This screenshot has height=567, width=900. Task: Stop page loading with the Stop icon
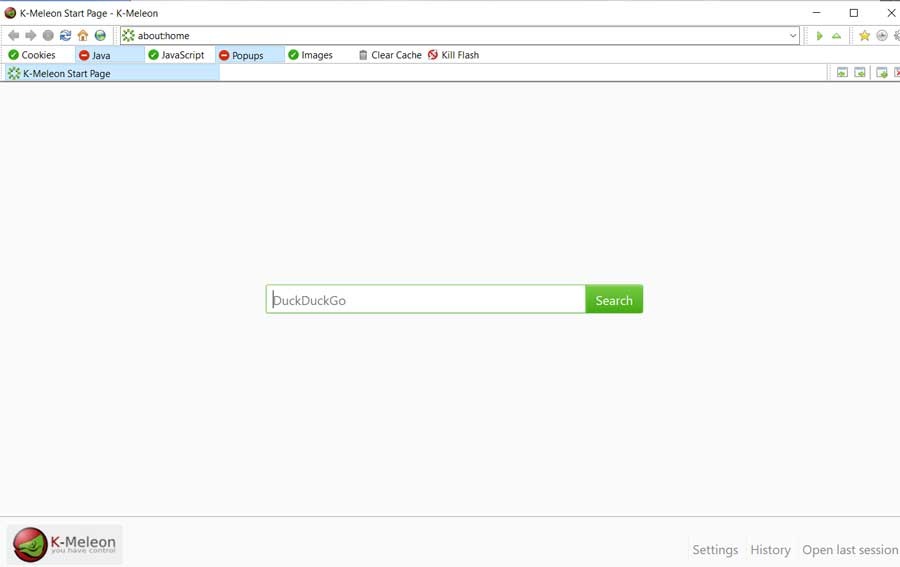[x=48, y=36]
